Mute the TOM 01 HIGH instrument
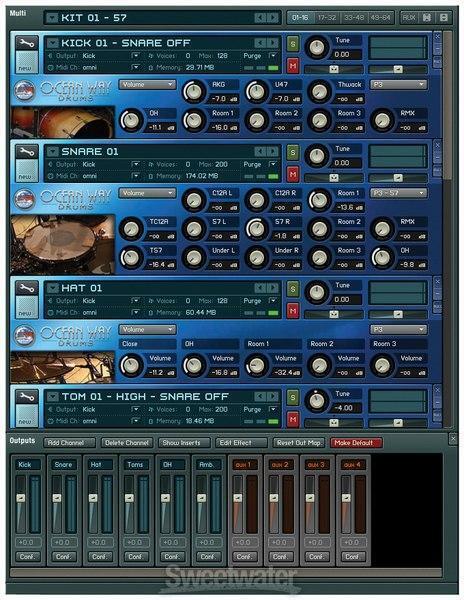Viewport: 464px width, 600px height. click(x=293, y=419)
